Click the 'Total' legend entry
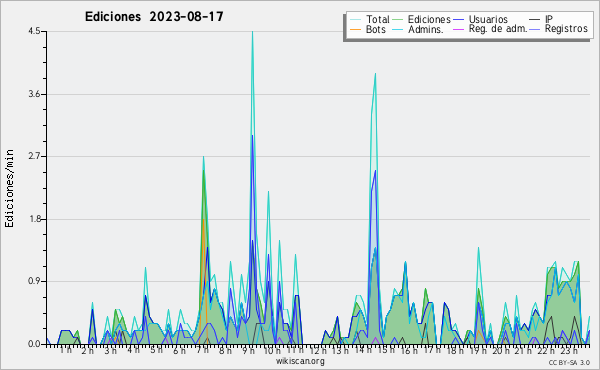 [x=370, y=19]
